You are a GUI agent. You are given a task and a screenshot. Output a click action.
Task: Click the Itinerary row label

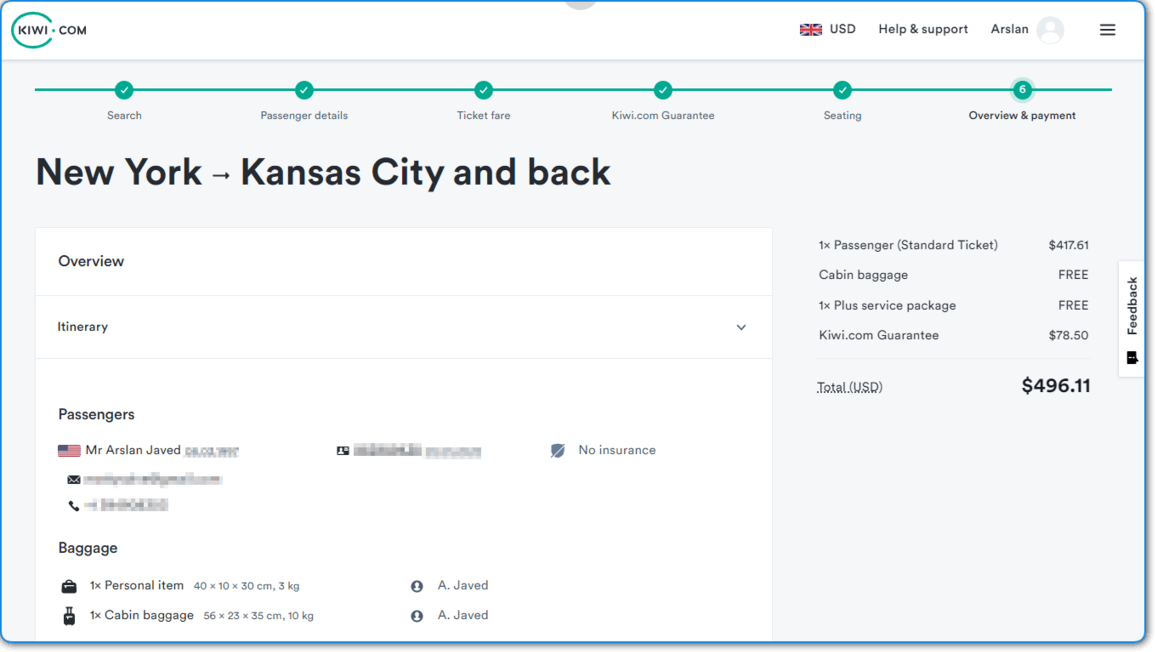point(82,326)
